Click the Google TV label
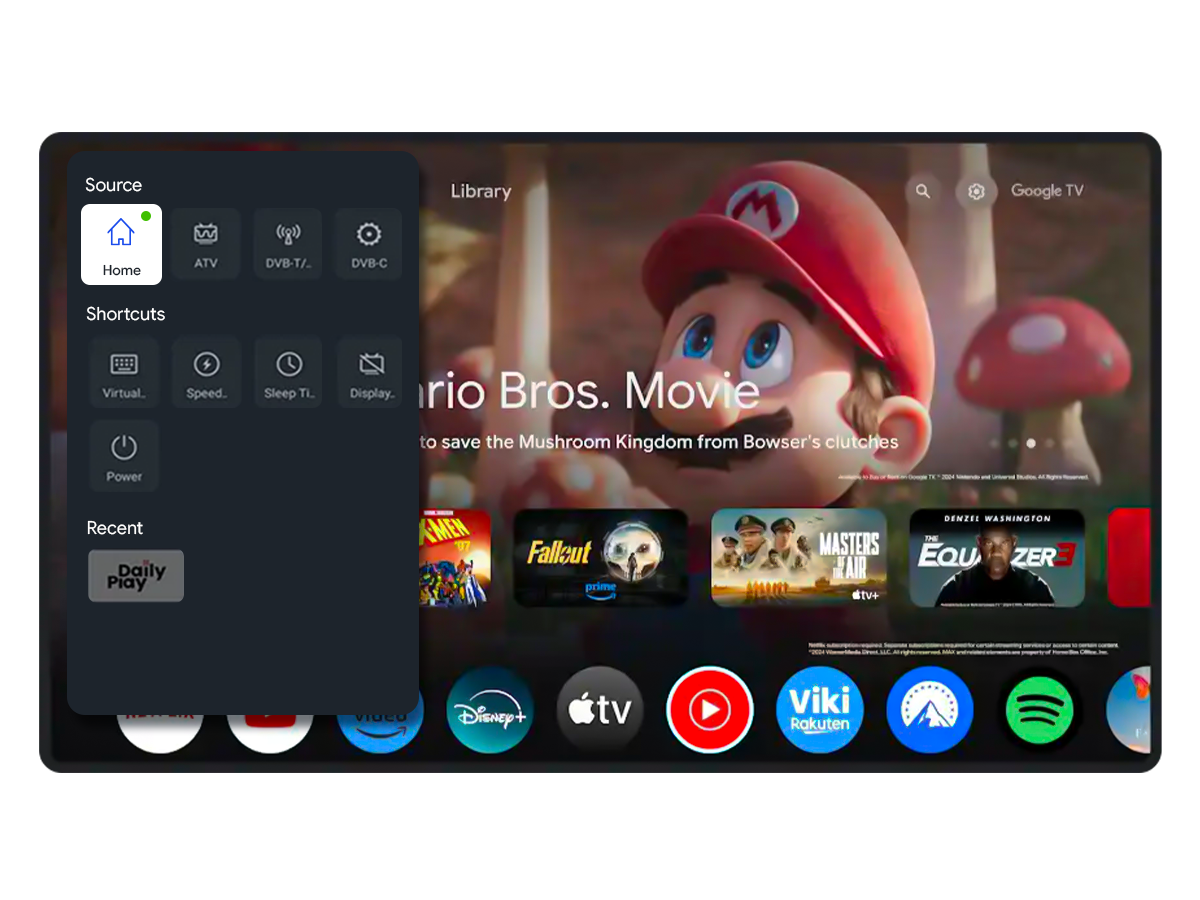1200x900 pixels. click(1047, 190)
